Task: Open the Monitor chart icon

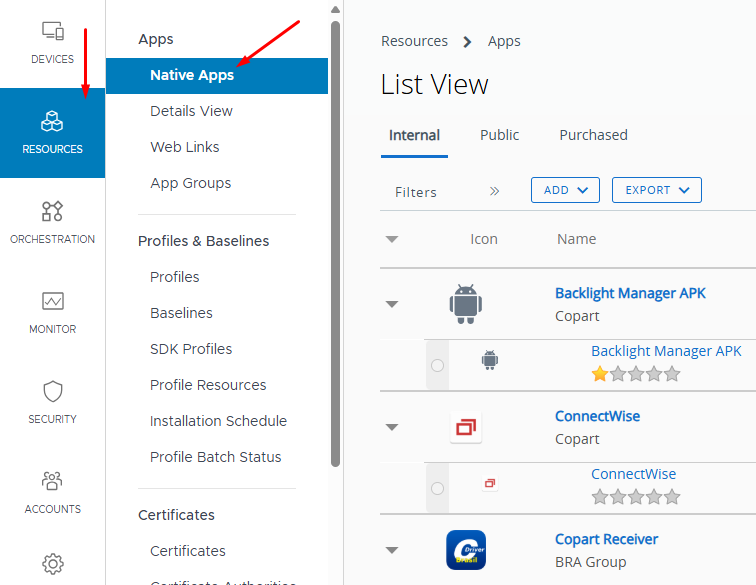Action: click(x=52, y=301)
